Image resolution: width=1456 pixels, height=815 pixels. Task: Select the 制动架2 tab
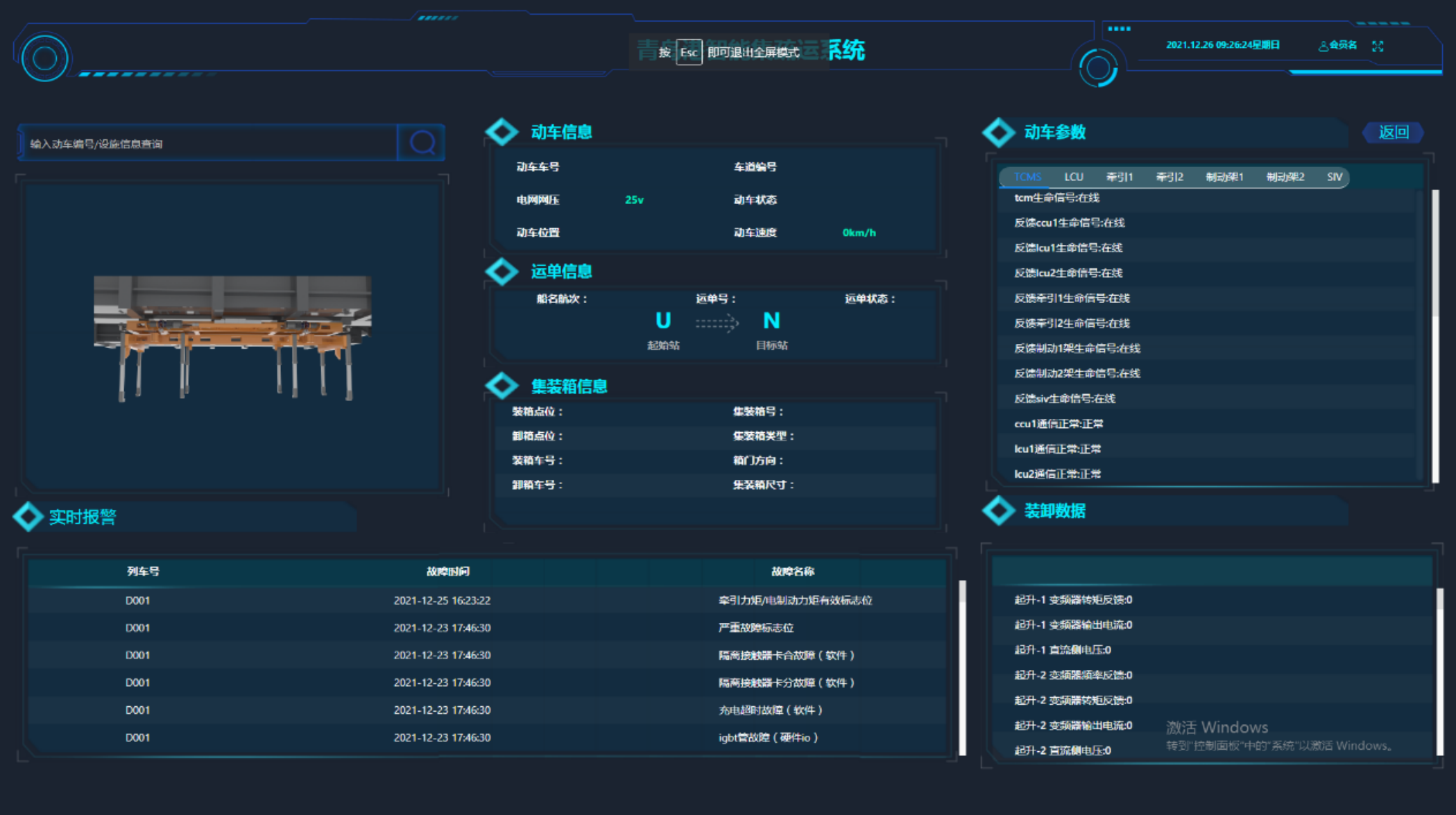(x=1285, y=178)
